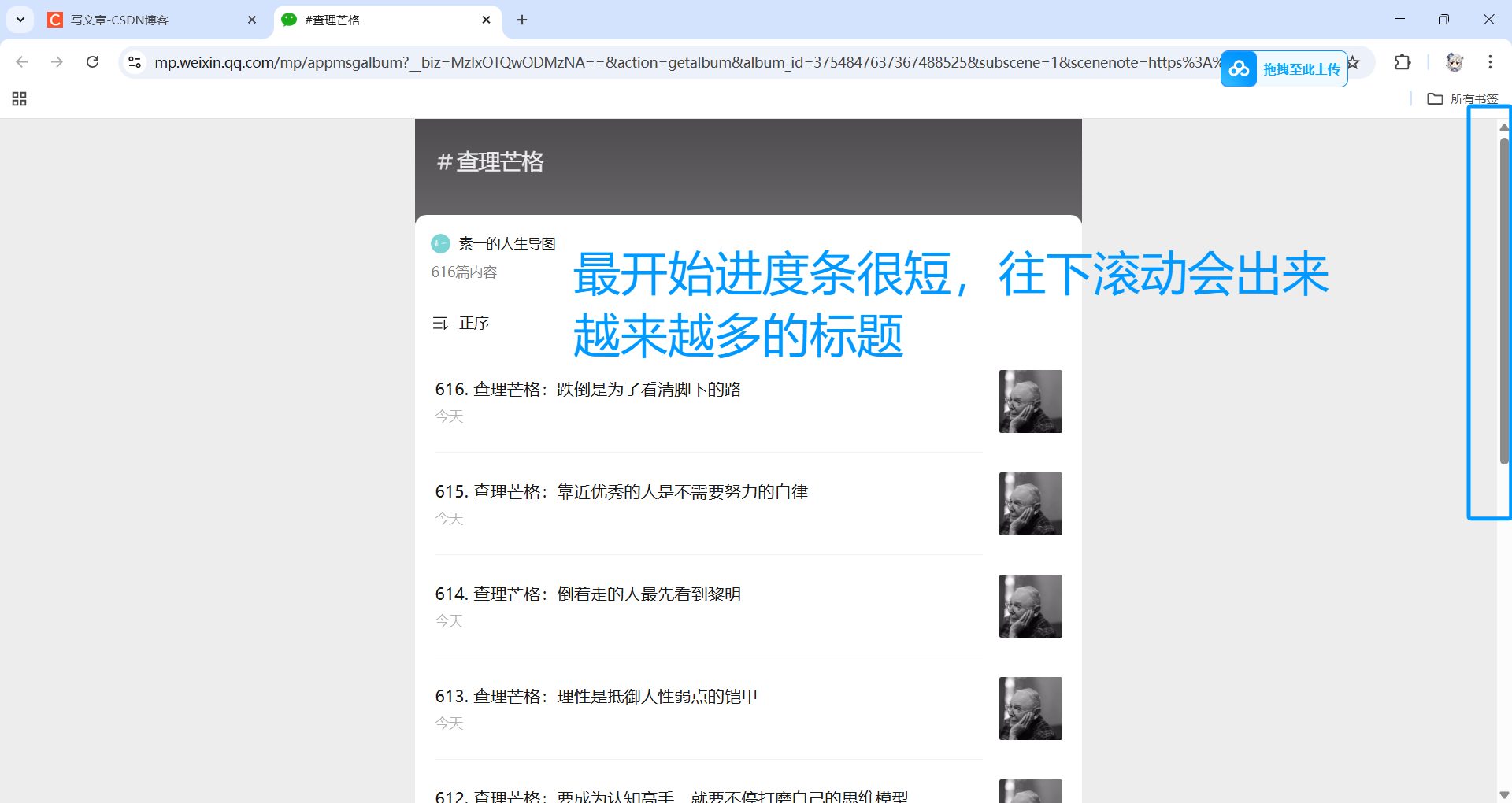Bookmark this page with the star icon

pos(1354,62)
